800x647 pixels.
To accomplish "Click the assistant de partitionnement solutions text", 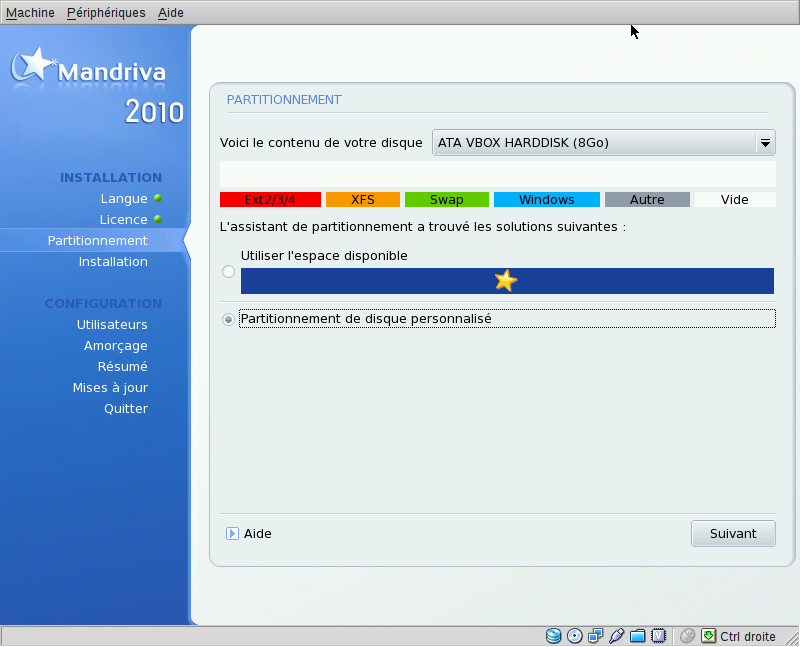I will [422, 227].
